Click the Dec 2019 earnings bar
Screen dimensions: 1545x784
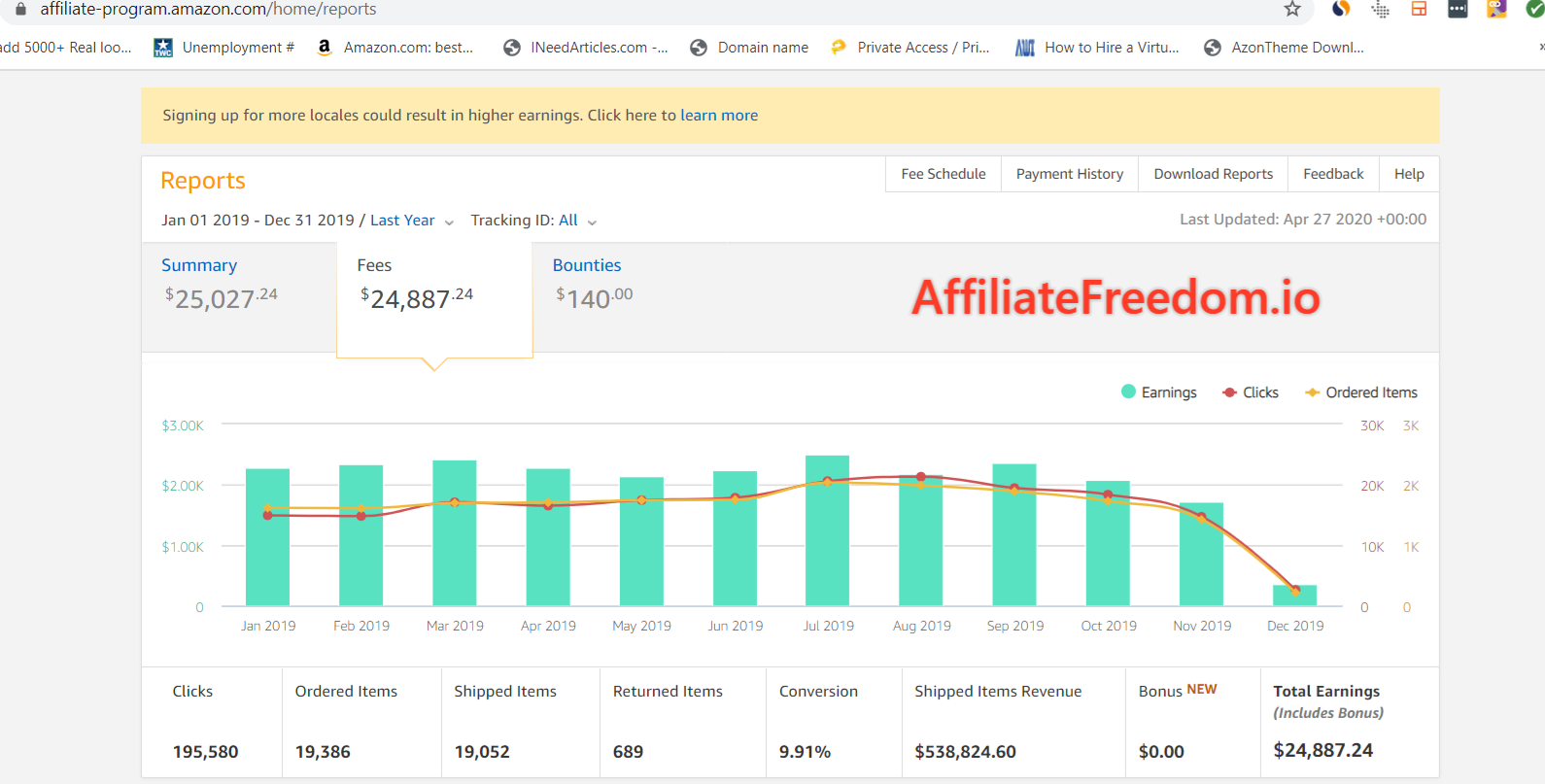(1295, 596)
